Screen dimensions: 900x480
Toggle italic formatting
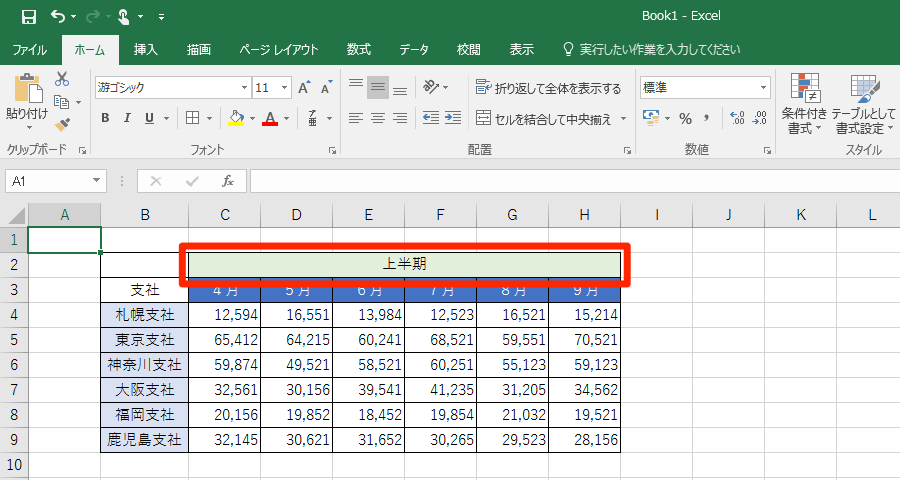click(x=128, y=118)
